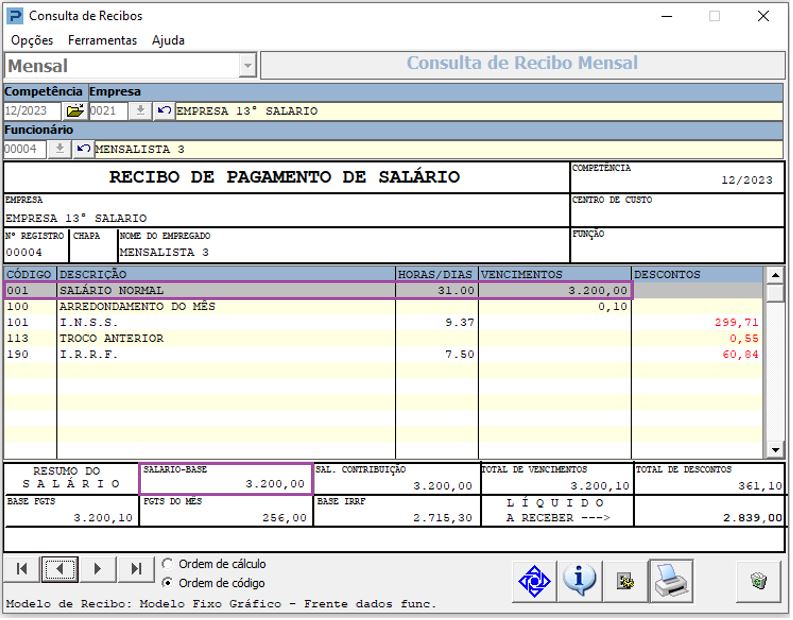Open the Competência folder browse icon
Viewport: 793px width, 620px height.
click(75, 110)
